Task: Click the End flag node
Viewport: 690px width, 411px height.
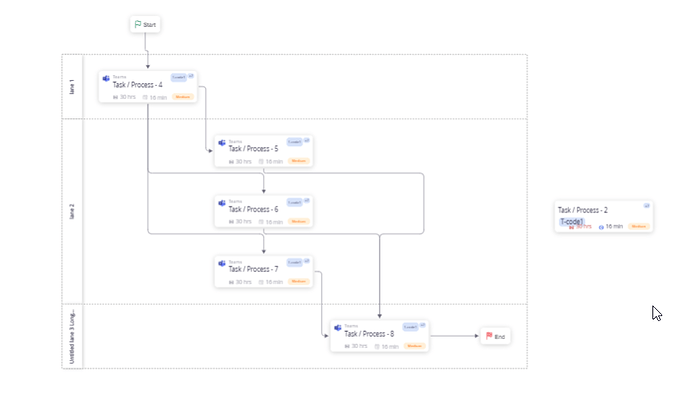Action: (494, 337)
